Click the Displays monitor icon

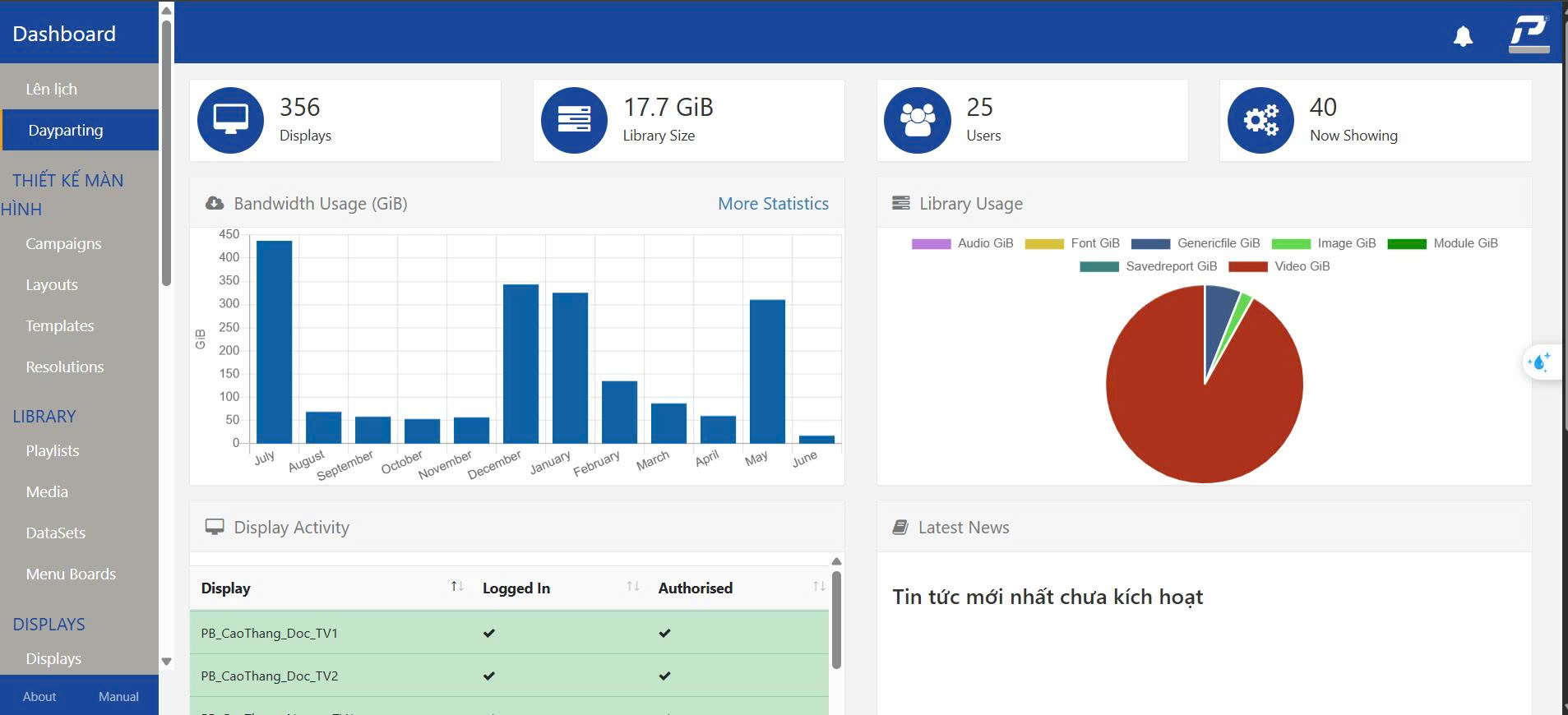pyautogui.click(x=230, y=120)
